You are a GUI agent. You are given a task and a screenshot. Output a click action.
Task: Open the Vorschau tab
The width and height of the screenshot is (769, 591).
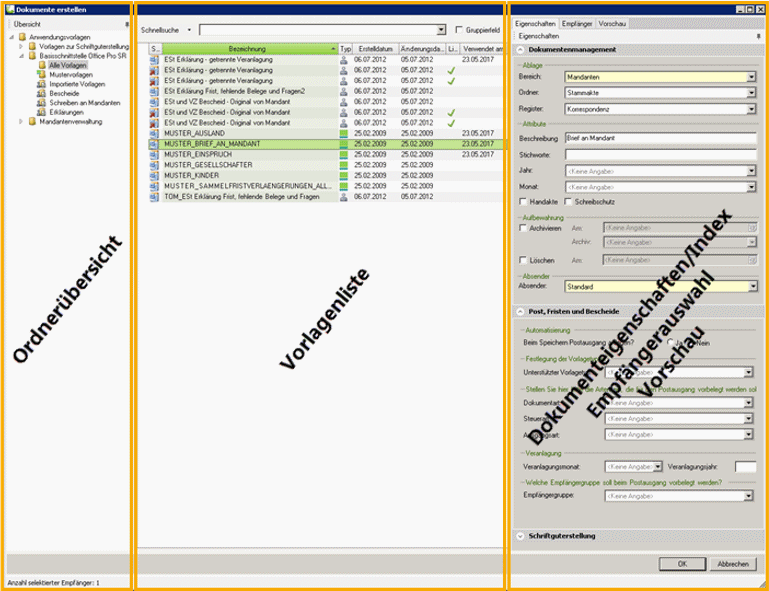(x=613, y=22)
